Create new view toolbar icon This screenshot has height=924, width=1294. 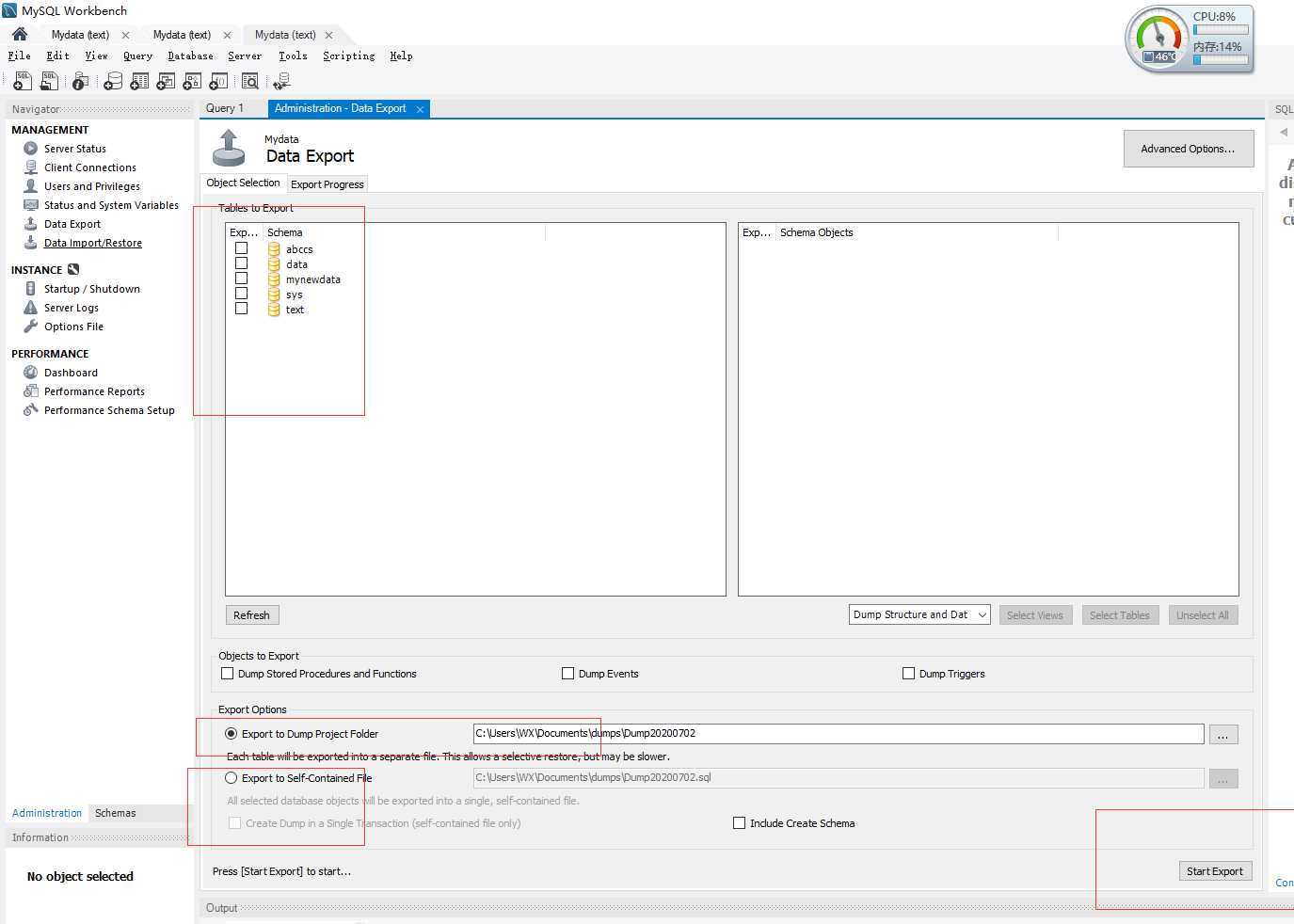point(166,82)
